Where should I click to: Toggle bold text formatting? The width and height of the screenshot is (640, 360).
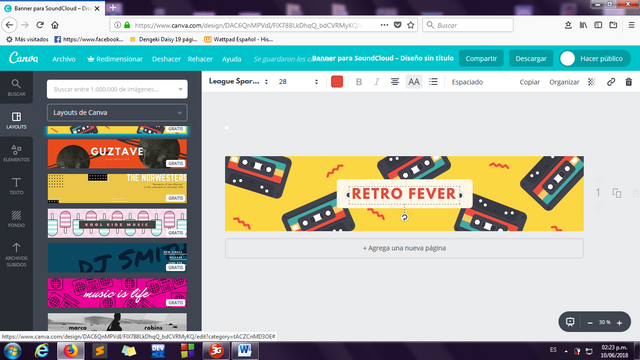(x=359, y=82)
